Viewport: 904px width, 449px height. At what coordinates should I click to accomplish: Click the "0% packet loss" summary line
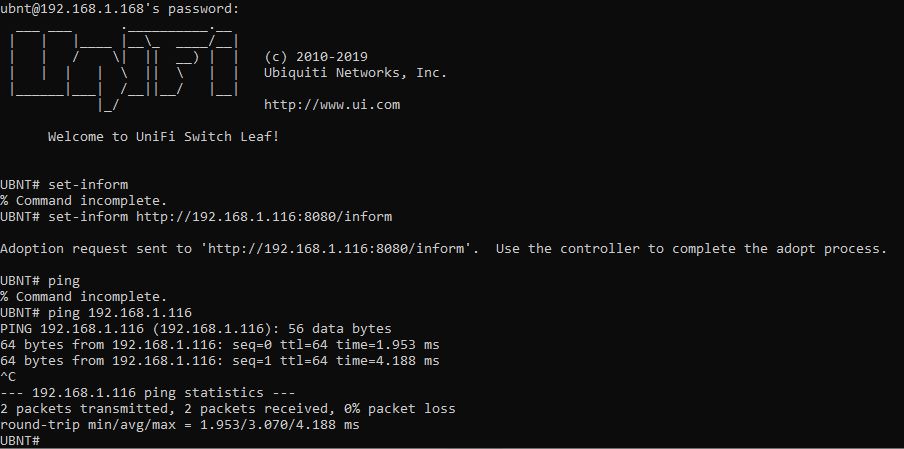pos(228,409)
